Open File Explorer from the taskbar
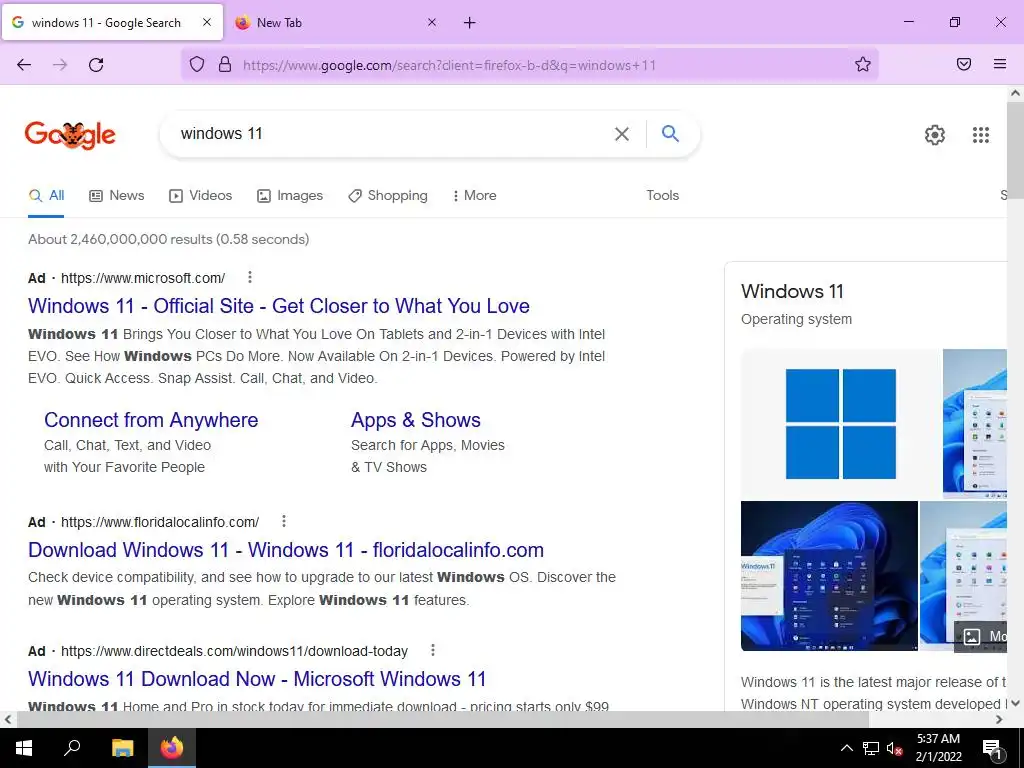Image resolution: width=1024 pixels, height=768 pixels. click(x=122, y=748)
